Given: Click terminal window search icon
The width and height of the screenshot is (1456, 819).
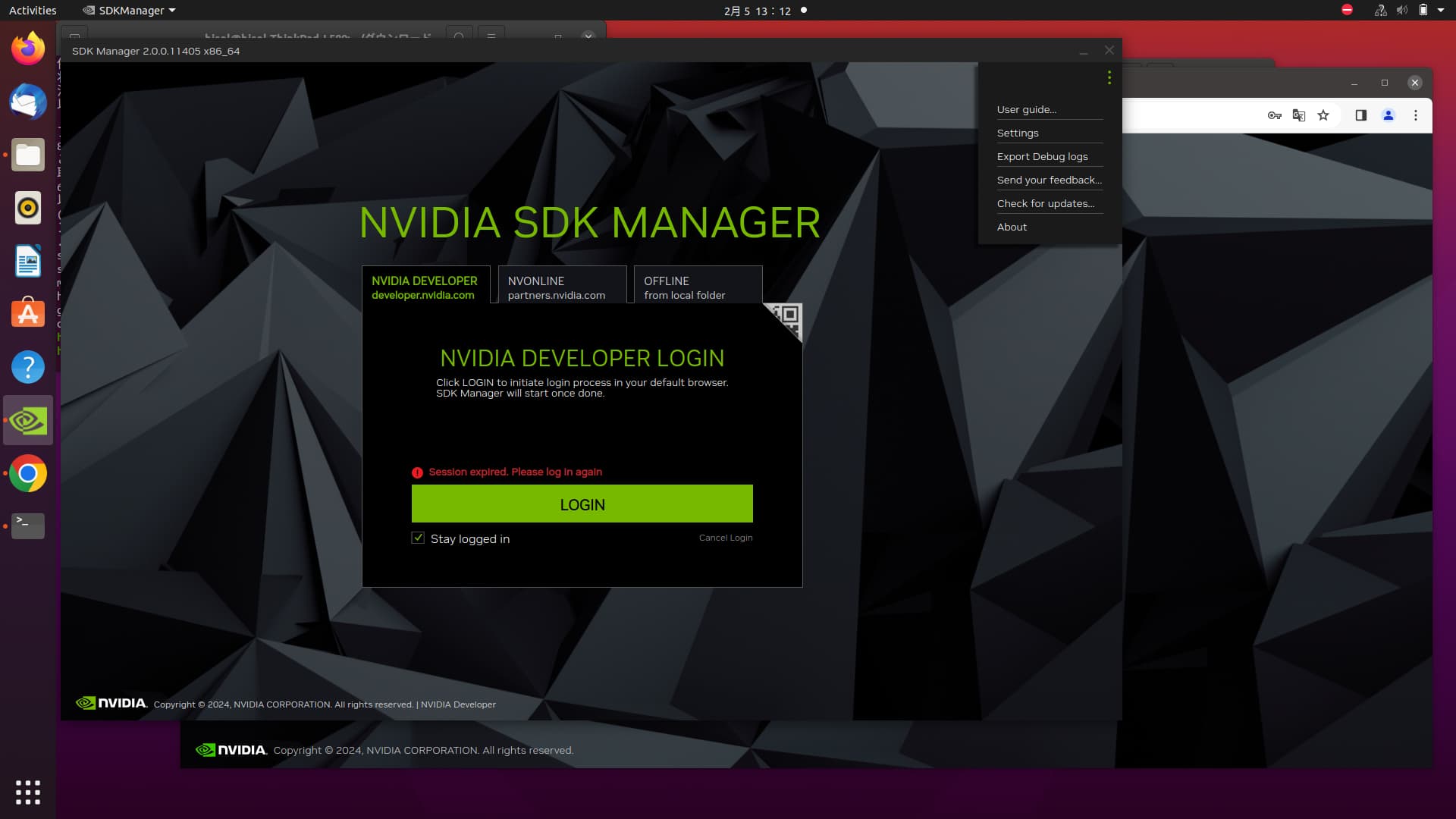Looking at the screenshot, I should click(x=459, y=36).
